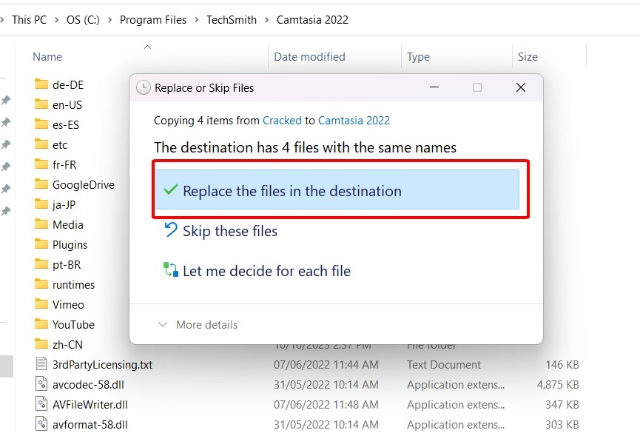Select file name 3rdPartyLicensing.txt

102,364
